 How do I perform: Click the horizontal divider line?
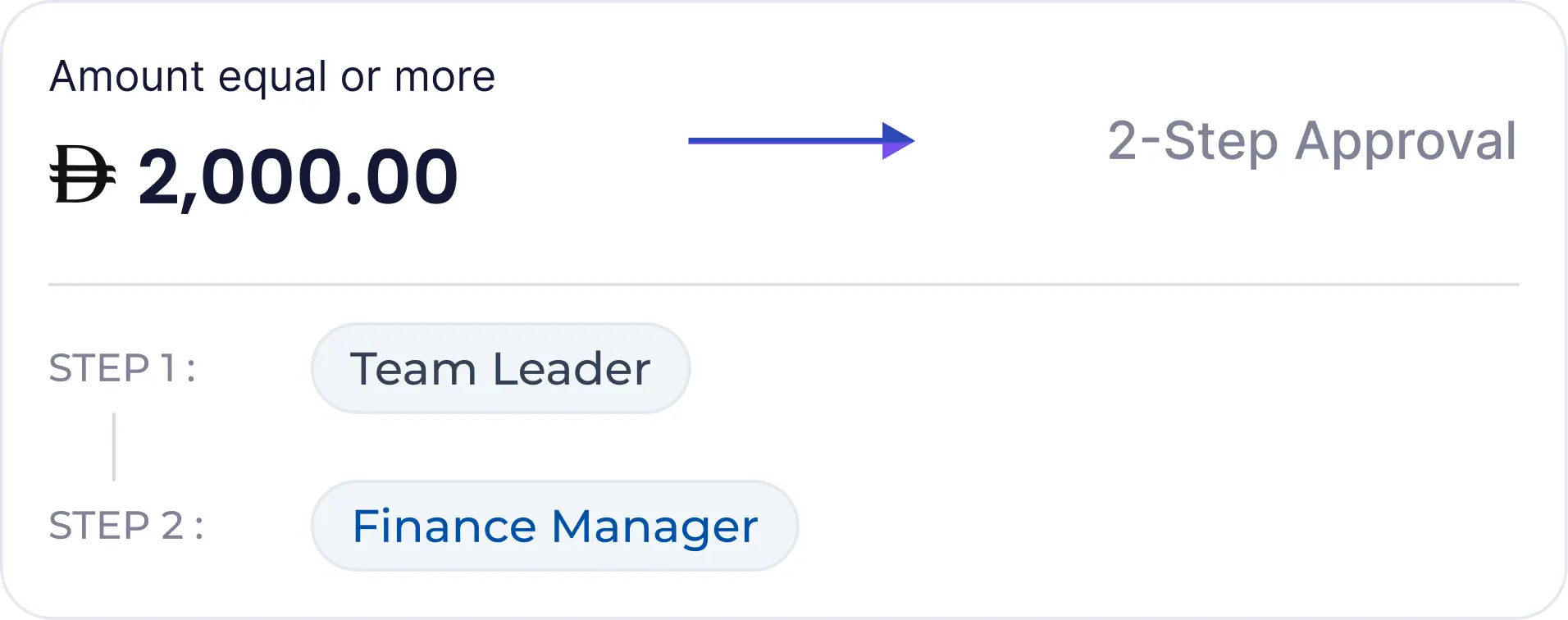783,285
